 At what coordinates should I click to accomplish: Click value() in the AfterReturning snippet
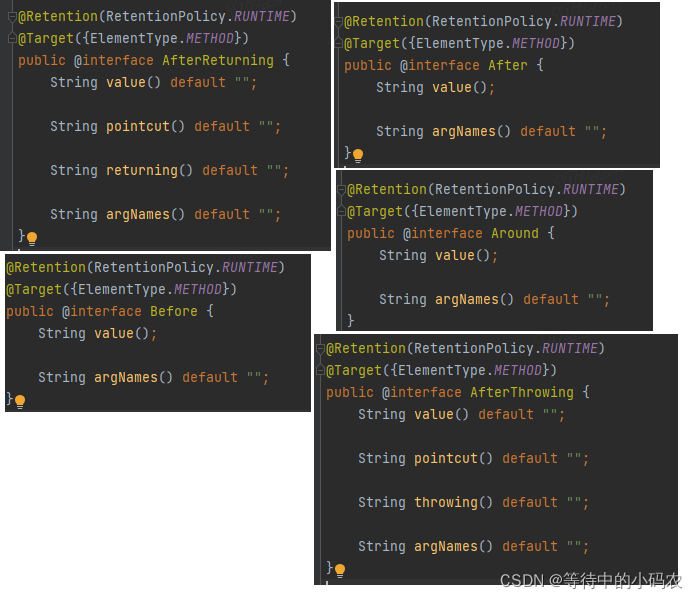(133, 83)
